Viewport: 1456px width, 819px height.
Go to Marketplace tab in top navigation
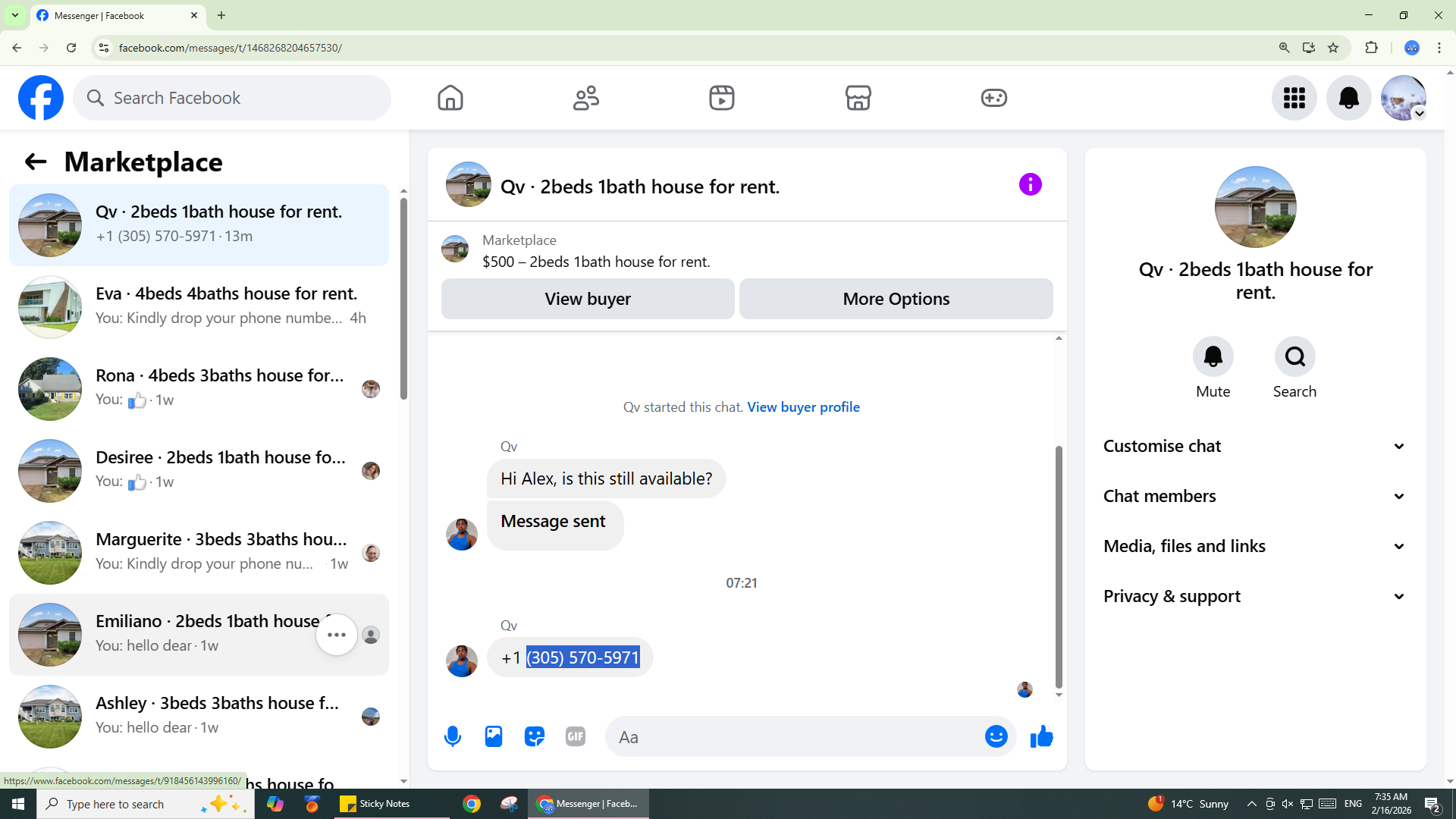click(x=858, y=98)
